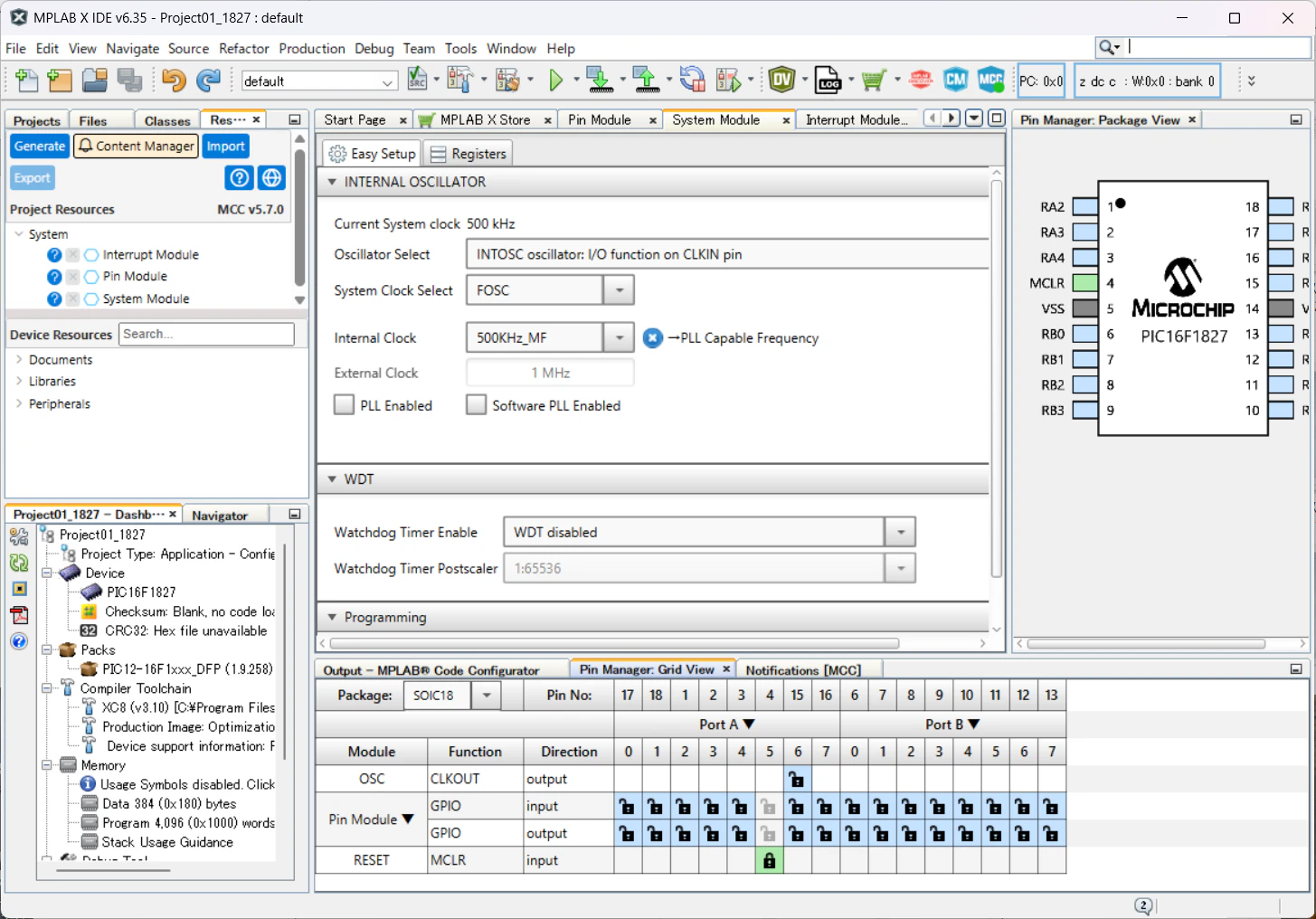This screenshot has width=1316, height=919.
Task: Click the LOG file toolbar icon
Action: point(828,81)
